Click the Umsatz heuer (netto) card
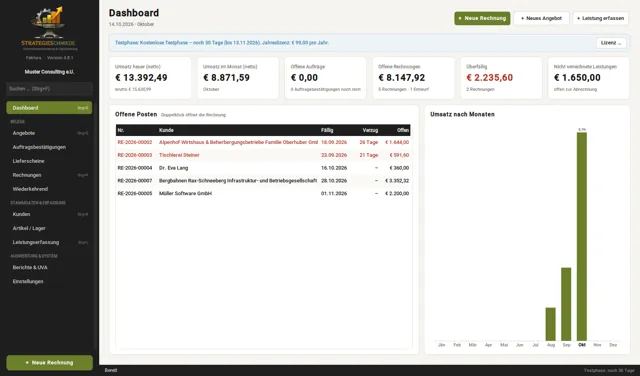 pyautogui.click(x=150, y=78)
